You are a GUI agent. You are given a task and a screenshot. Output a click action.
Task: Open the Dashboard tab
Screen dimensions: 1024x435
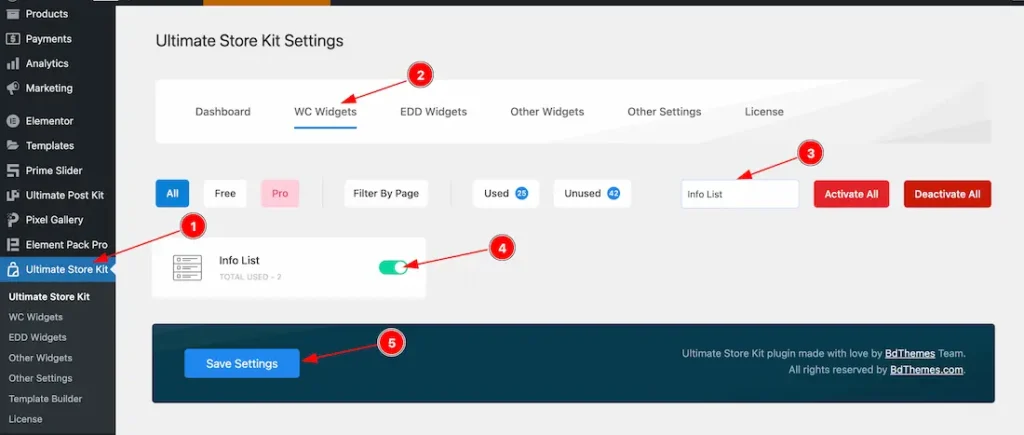(223, 112)
